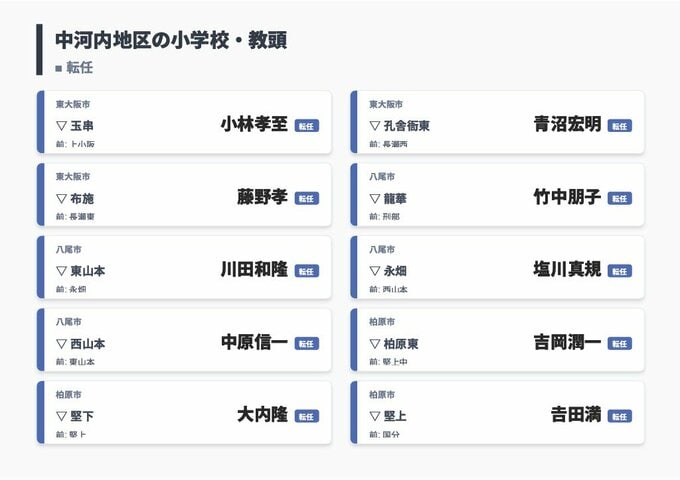
Task: Click the ▽ symbol next to 龍華
Action: (375, 198)
